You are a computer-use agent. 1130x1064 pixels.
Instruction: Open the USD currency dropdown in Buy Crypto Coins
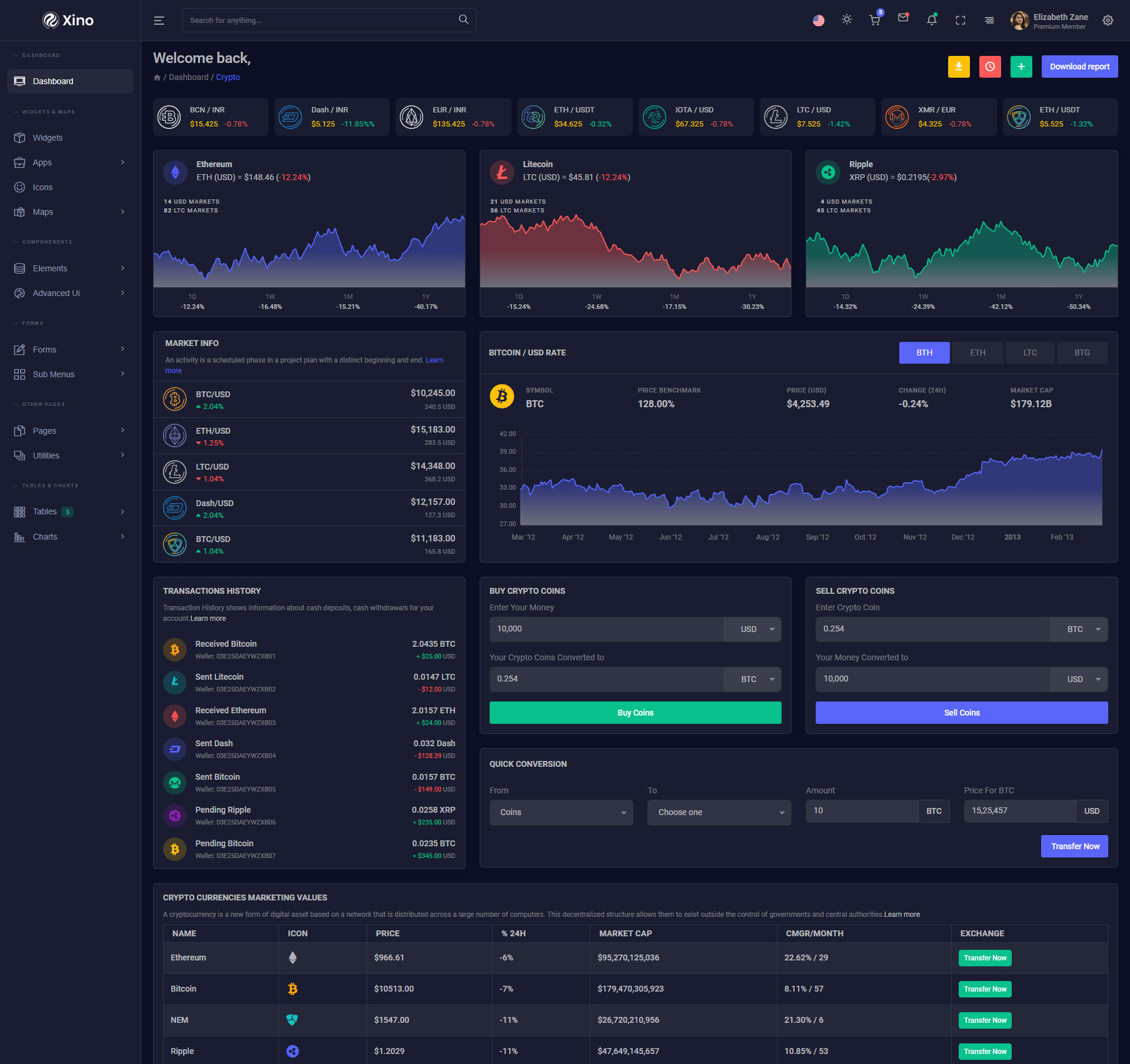[x=752, y=629]
